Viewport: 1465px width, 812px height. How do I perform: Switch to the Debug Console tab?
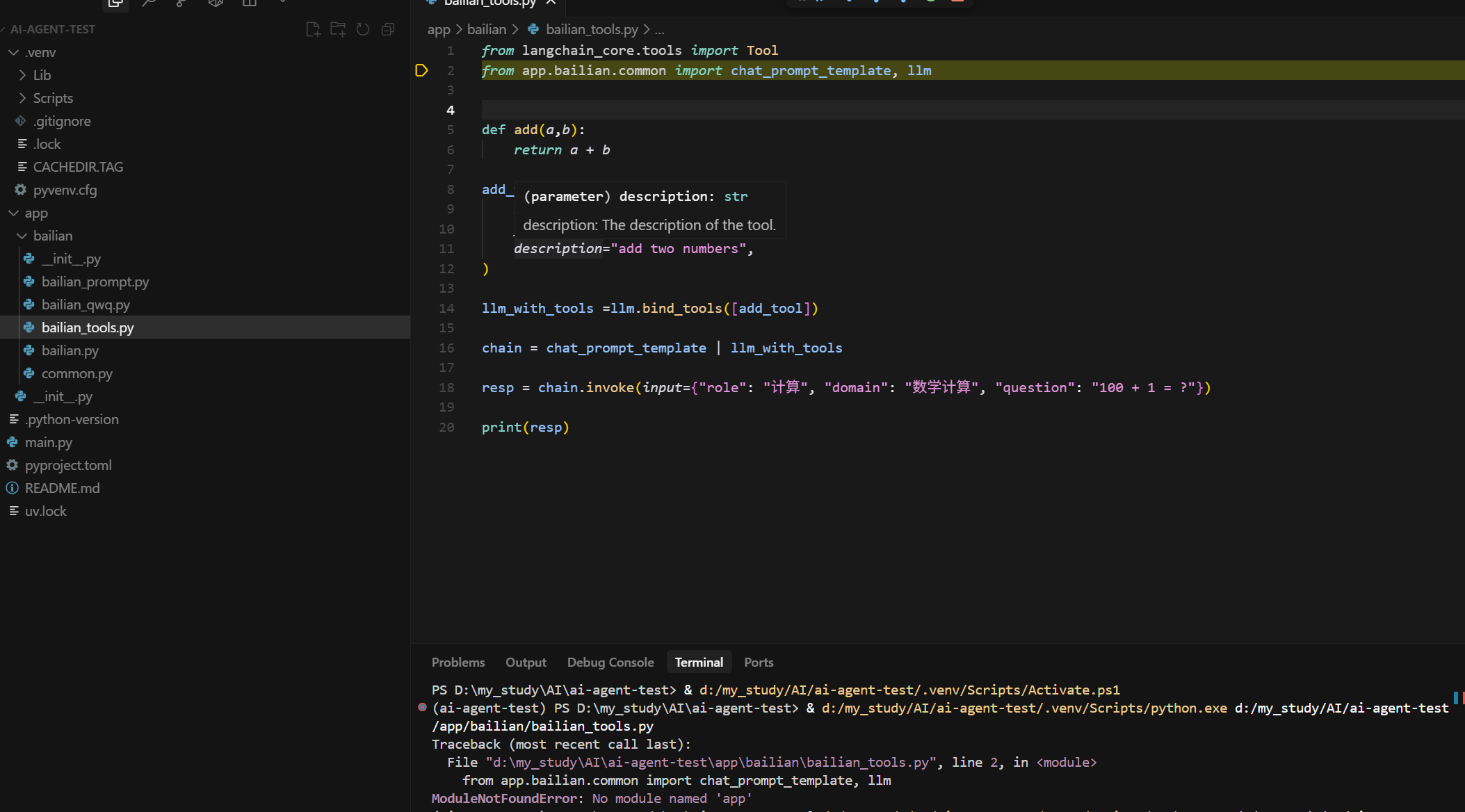610,662
